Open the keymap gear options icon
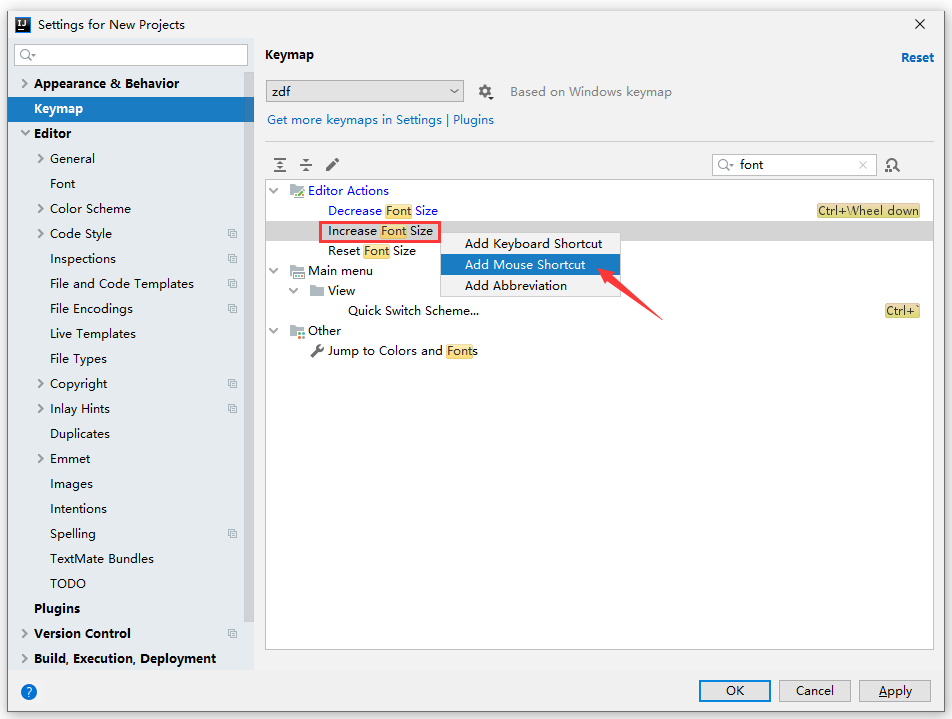This screenshot has height=719, width=952. [485, 92]
